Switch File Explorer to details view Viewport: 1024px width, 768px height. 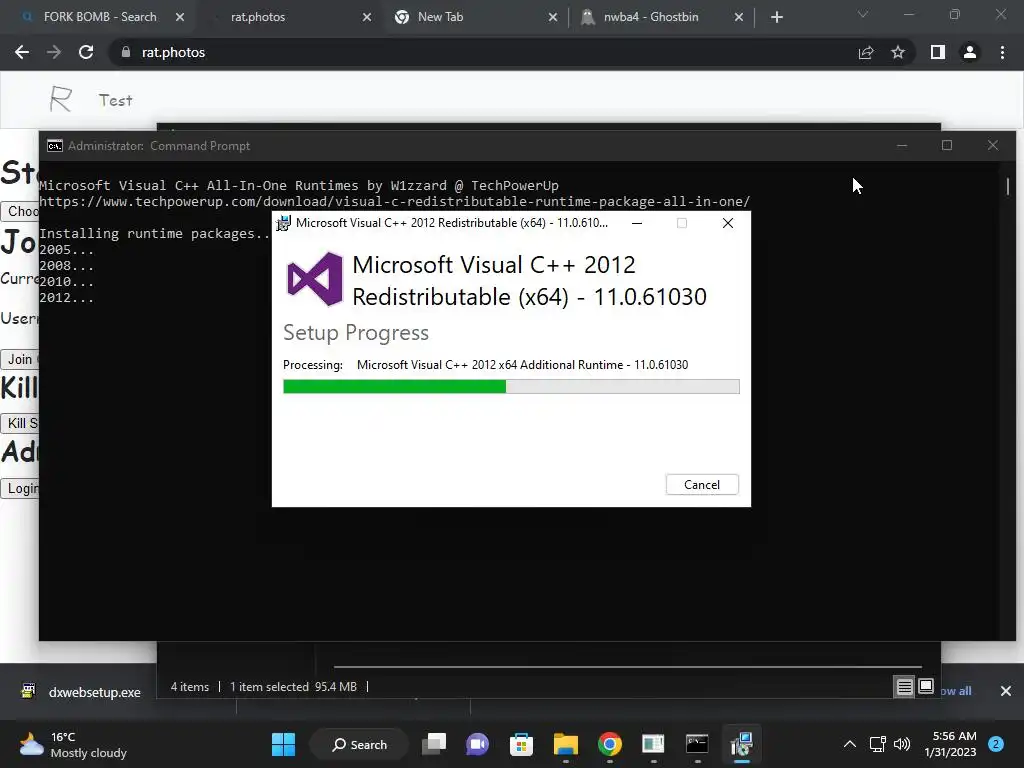(904, 686)
